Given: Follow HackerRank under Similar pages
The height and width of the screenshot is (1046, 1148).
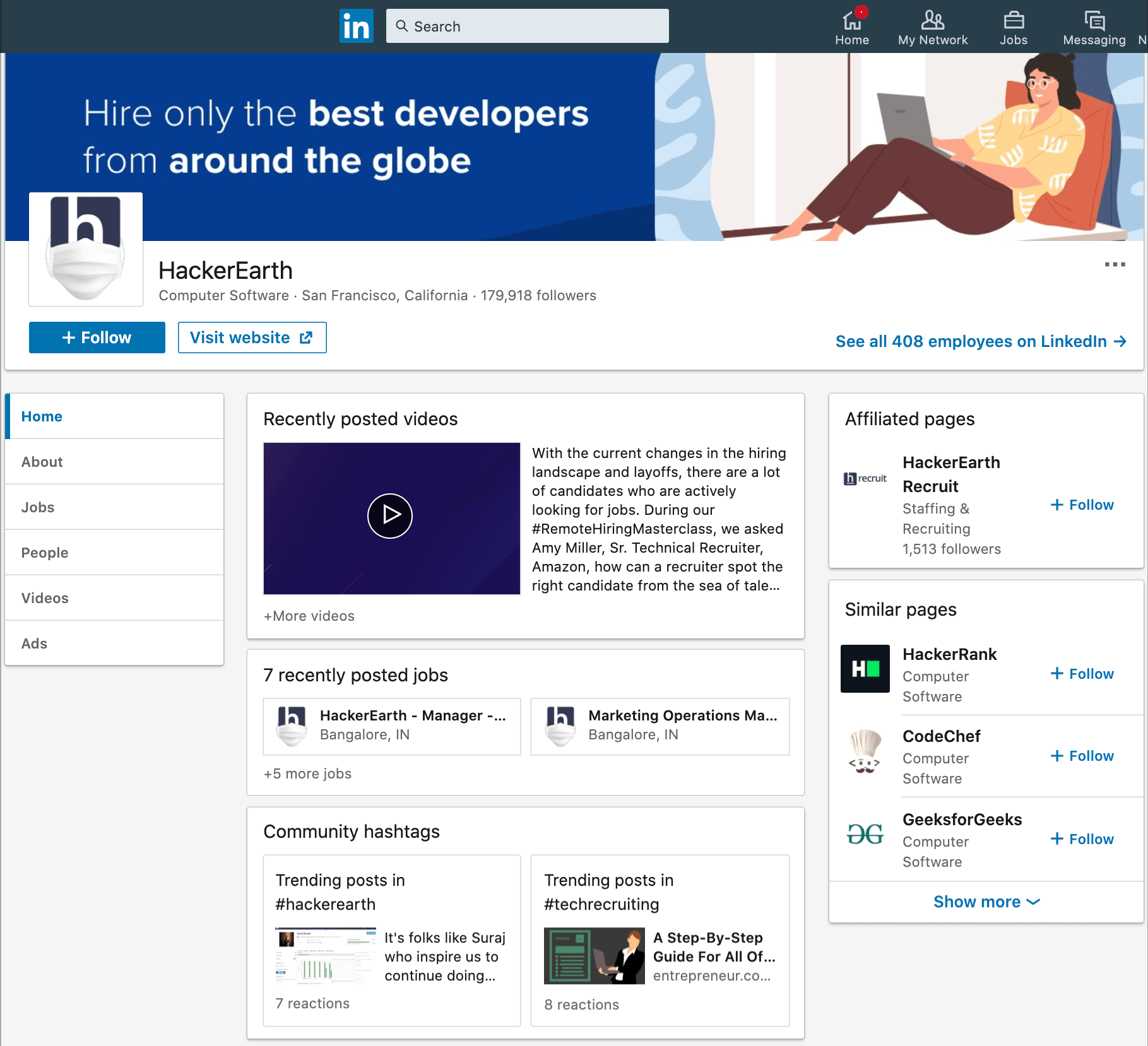Looking at the screenshot, I should tap(1081, 673).
